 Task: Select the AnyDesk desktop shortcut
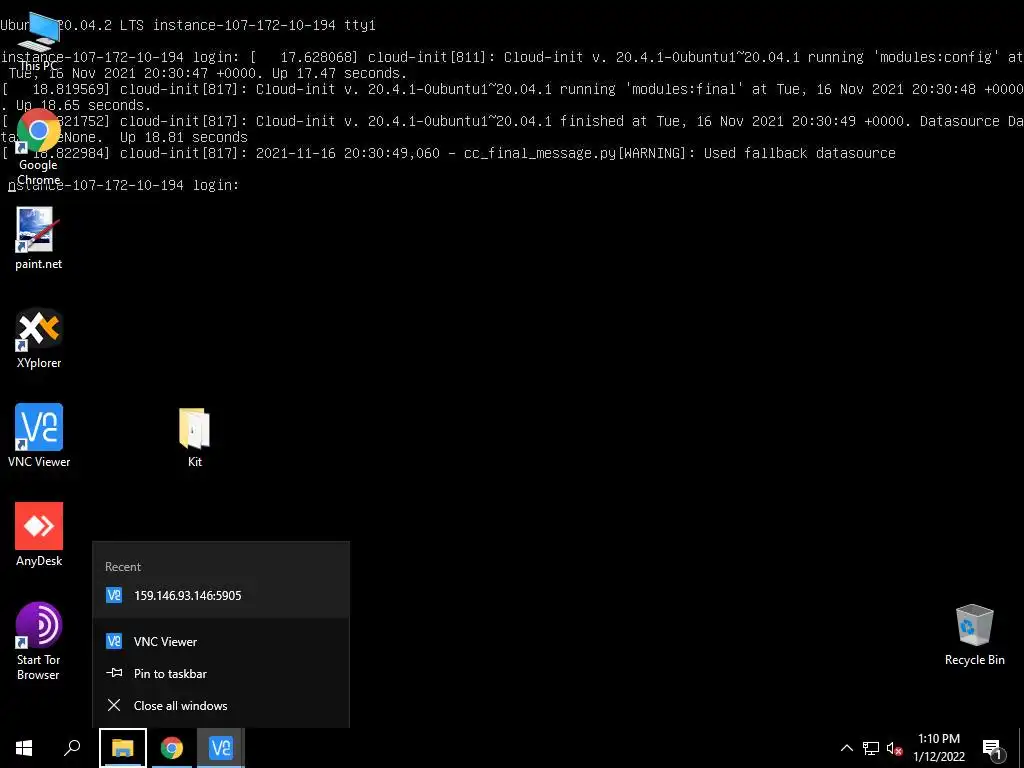click(39, 536)
